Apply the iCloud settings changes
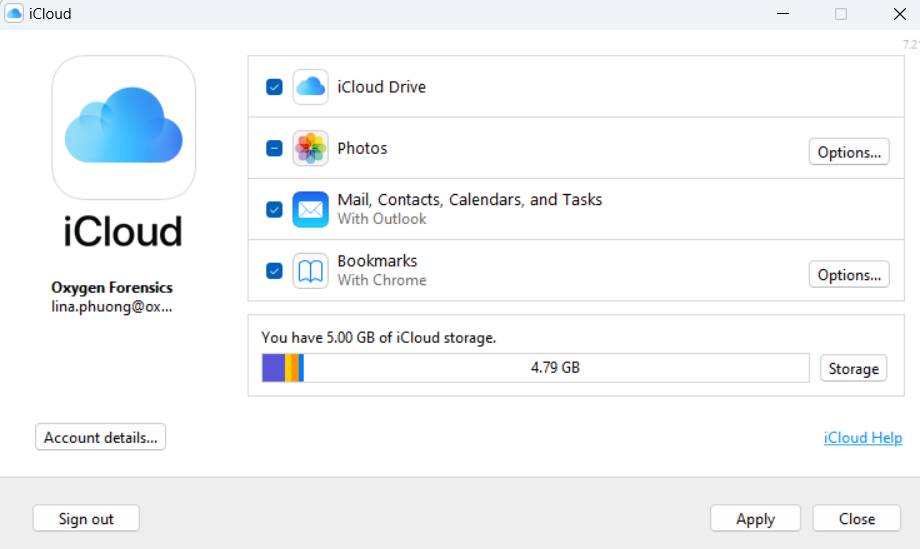 coord(755,518)
